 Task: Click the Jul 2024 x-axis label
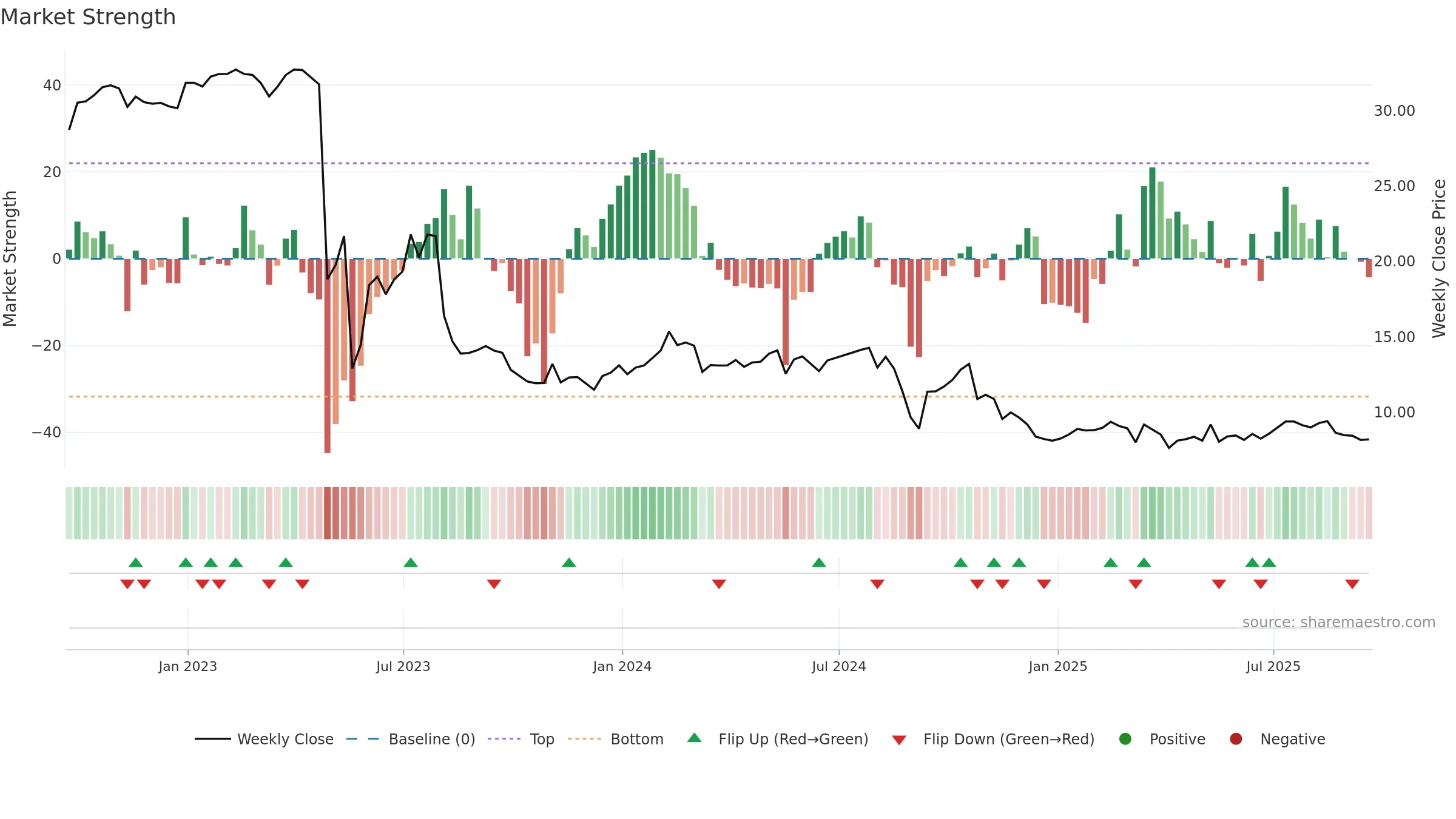(x=839, y=666)
